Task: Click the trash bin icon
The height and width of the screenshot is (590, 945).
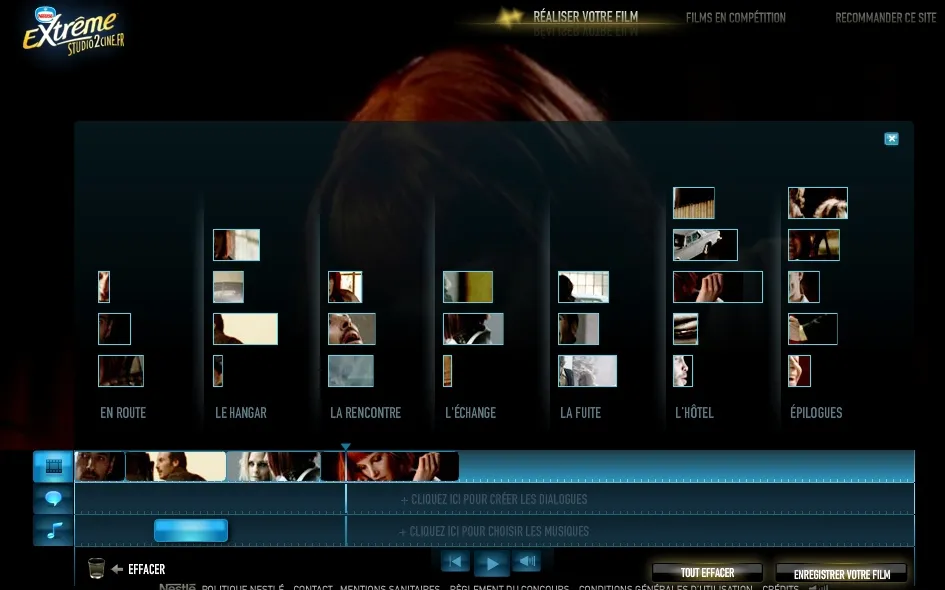Action: [96, 568]
